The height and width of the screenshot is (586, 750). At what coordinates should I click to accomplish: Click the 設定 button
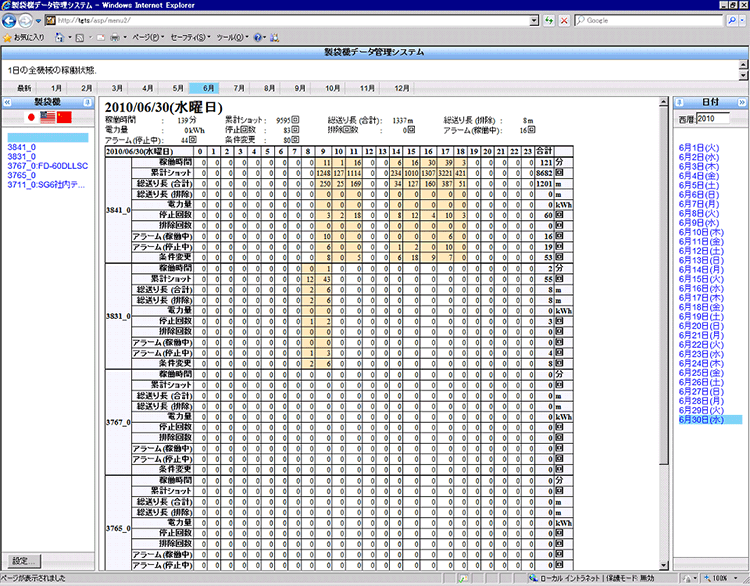click(20, 560)
